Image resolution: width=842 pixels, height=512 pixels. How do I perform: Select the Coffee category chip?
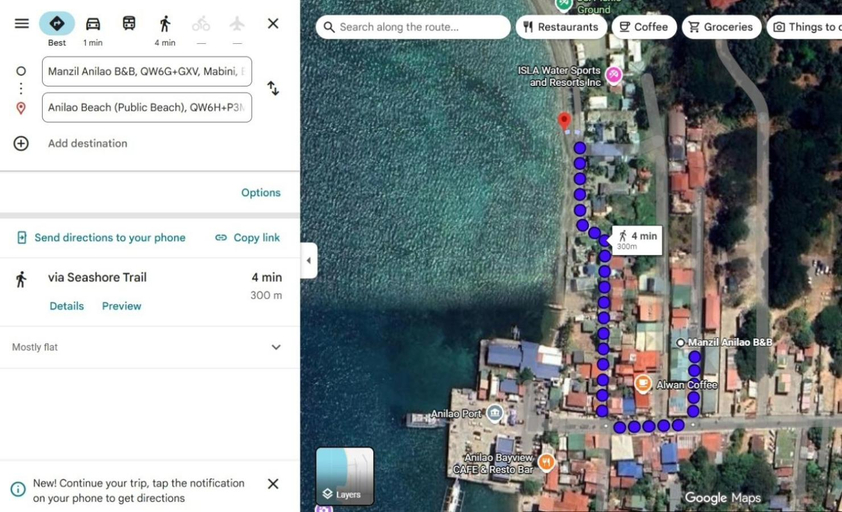(643, 27)
